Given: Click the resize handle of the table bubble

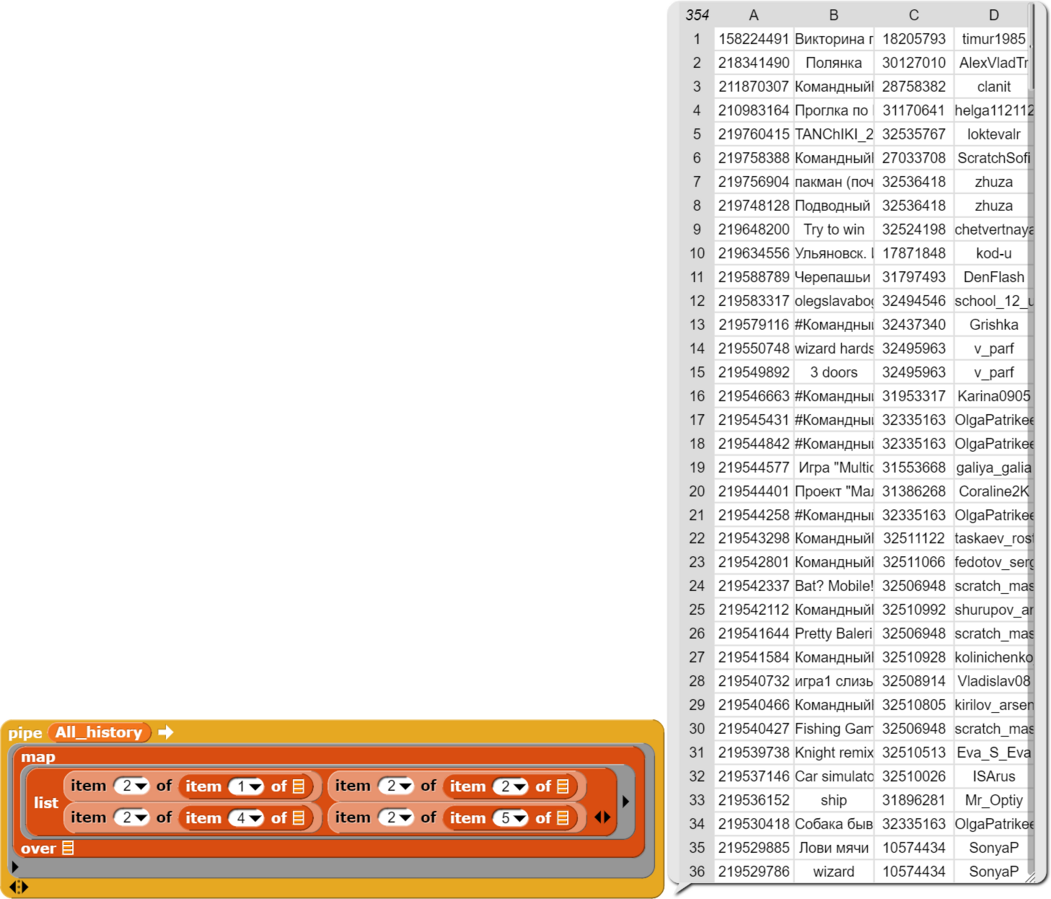Looking at the screenshot, I should click(1029, 880).
